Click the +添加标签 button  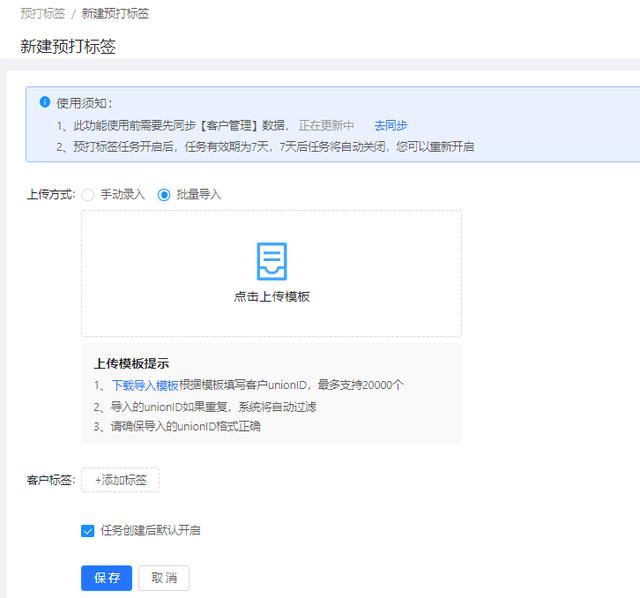(x=121, y=480)
